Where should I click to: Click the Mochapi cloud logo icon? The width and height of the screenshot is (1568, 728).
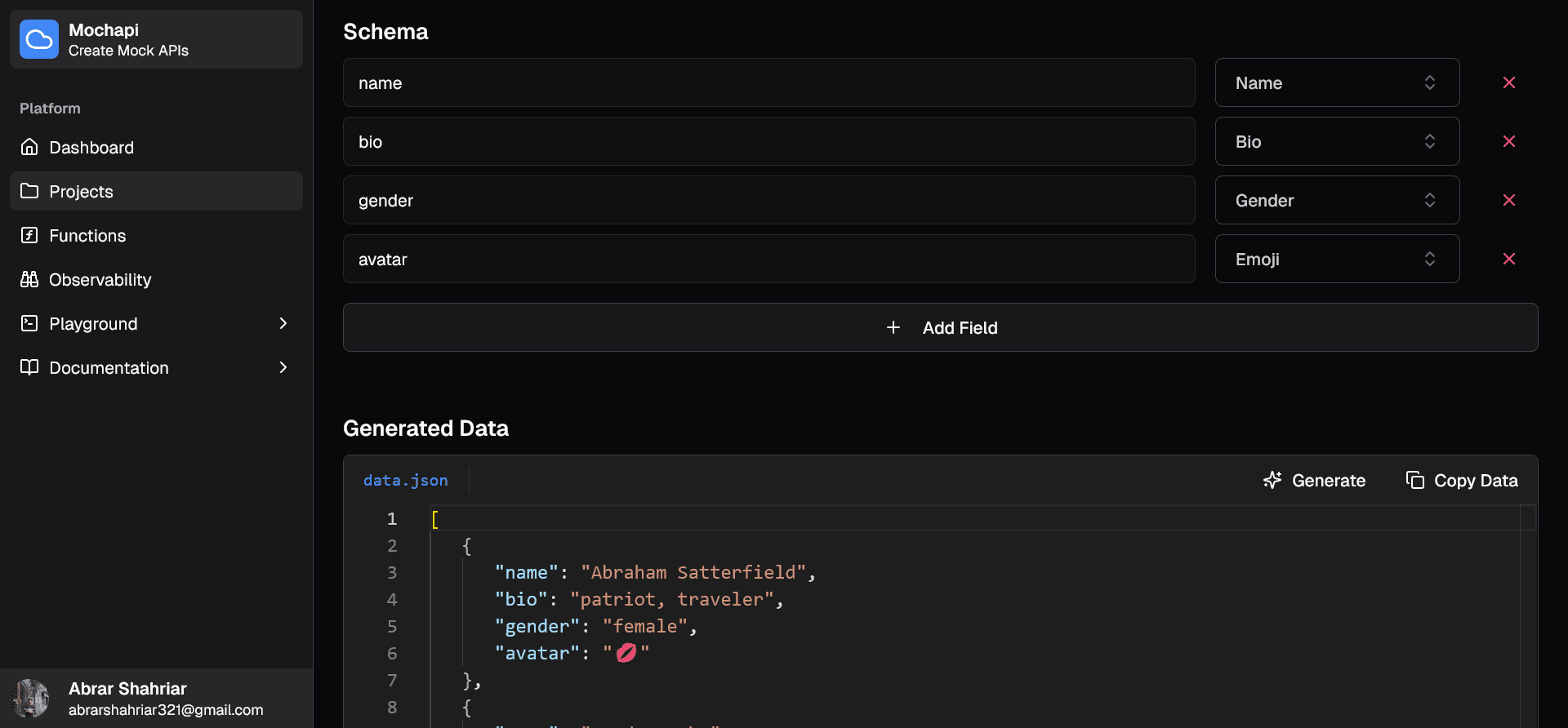39,39
